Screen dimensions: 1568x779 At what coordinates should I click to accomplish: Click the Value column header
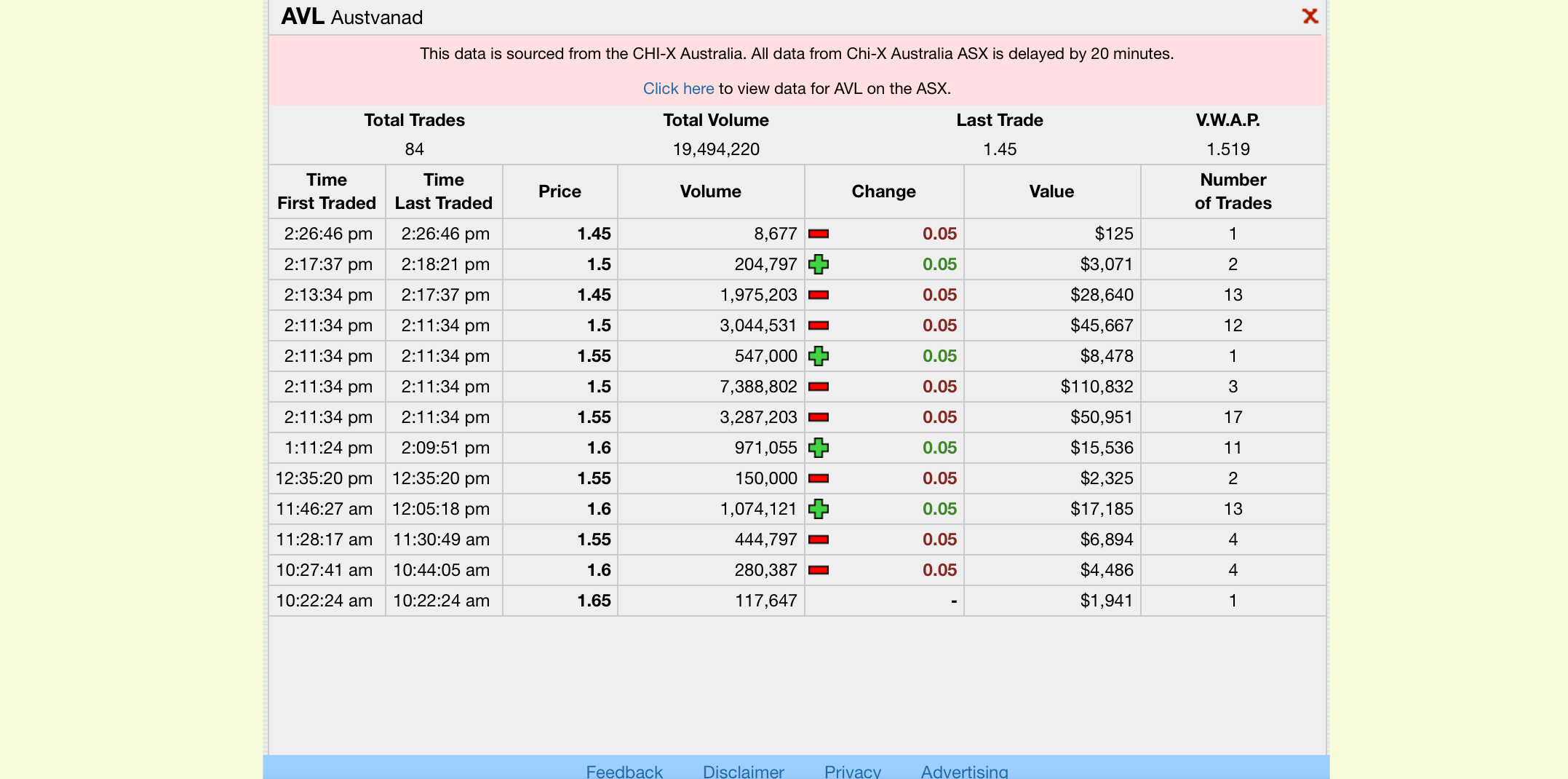(x=1051, y=191)
